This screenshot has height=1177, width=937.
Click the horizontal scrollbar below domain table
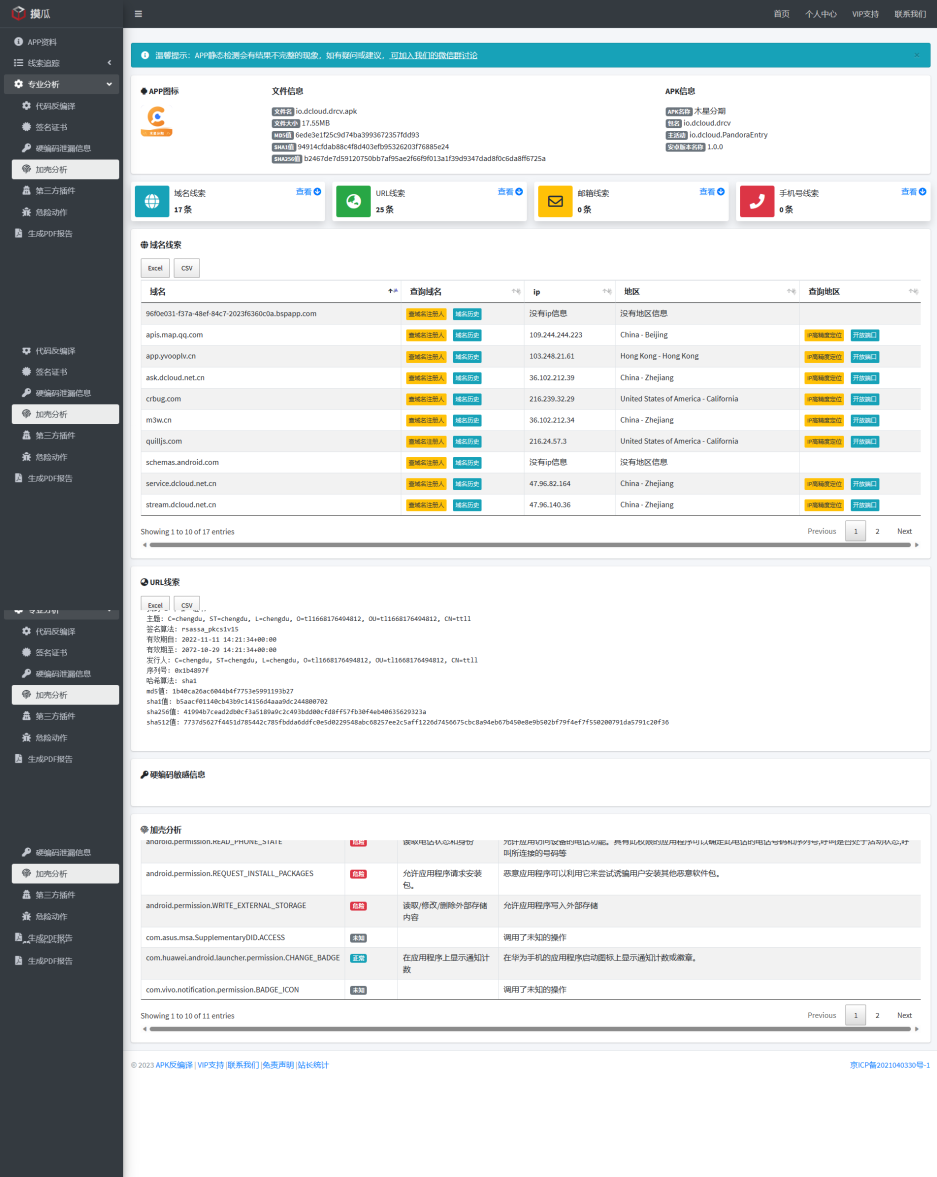530,545
